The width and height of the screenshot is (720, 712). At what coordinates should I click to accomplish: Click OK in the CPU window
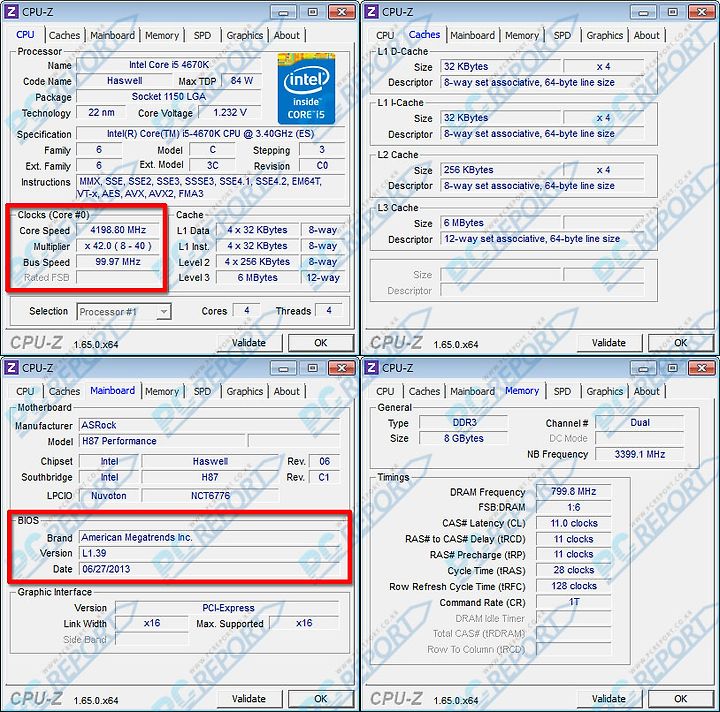tap(321, 343)
